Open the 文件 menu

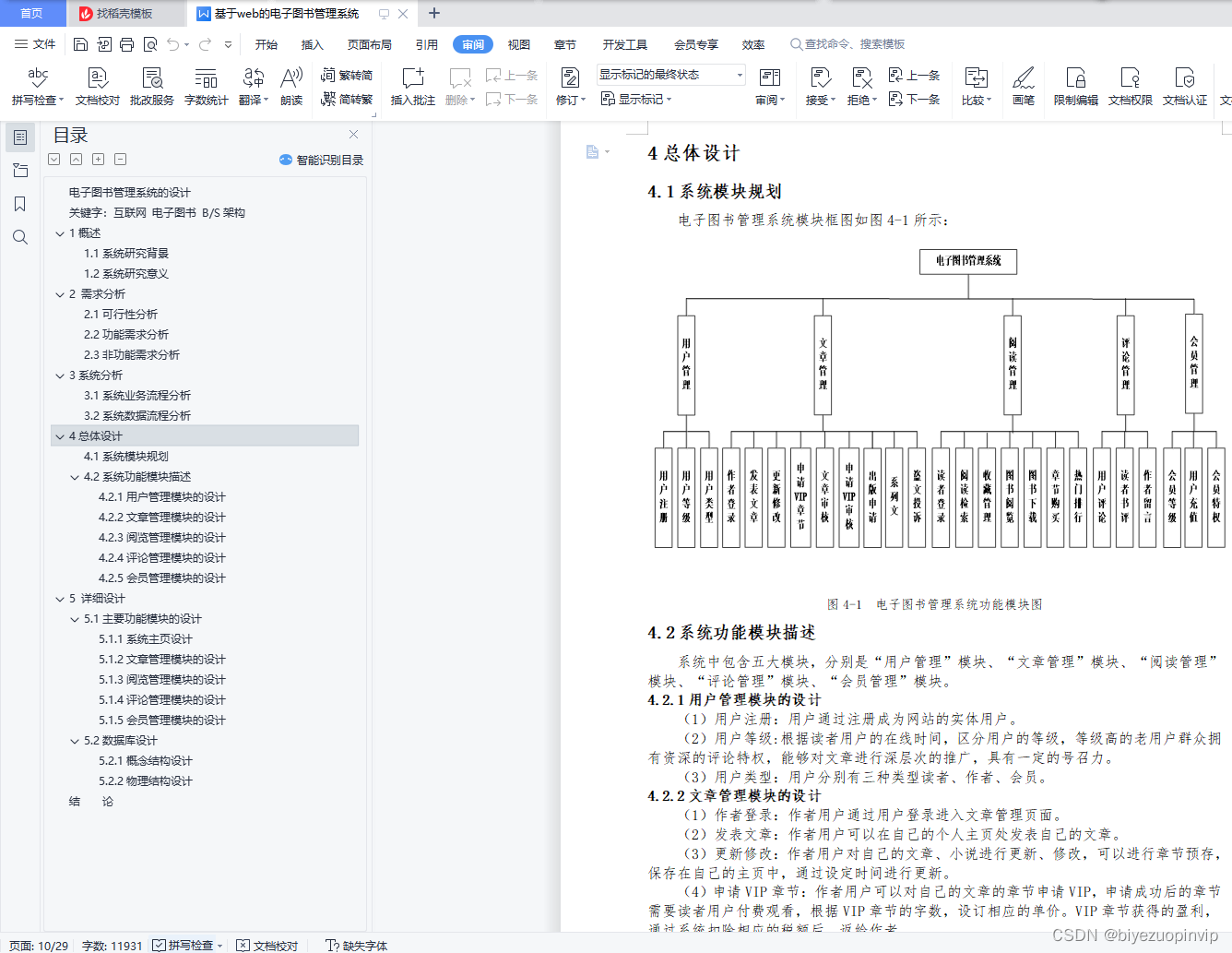(x=36, y=44)
